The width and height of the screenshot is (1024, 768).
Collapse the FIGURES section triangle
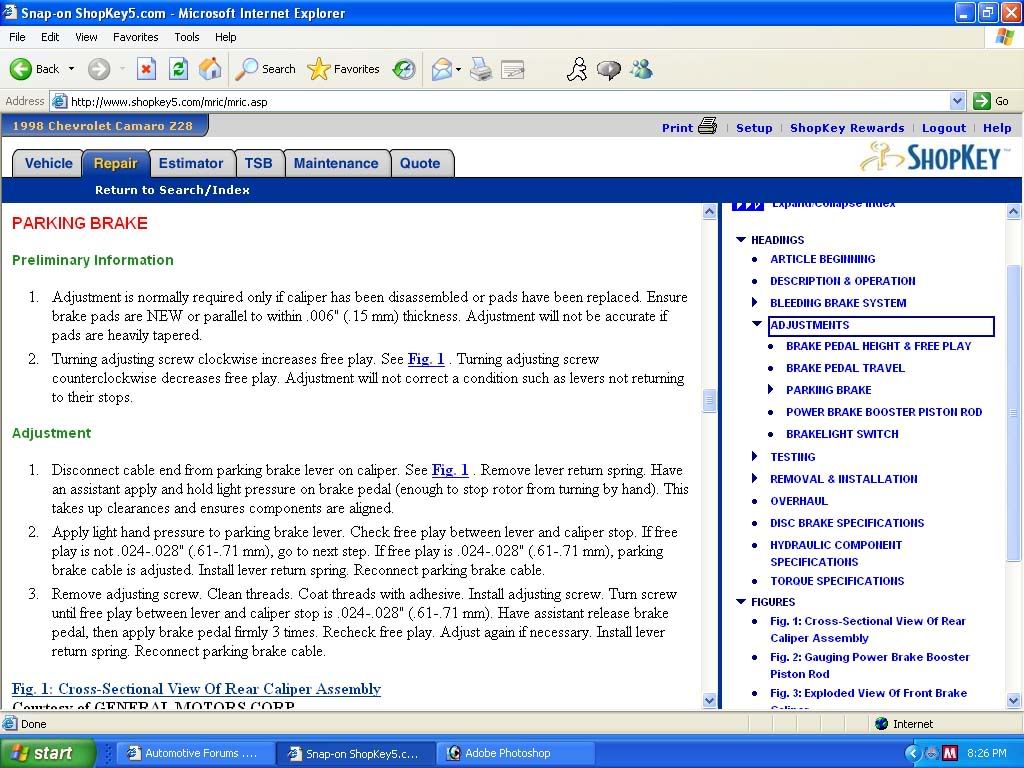coord(741,601)
